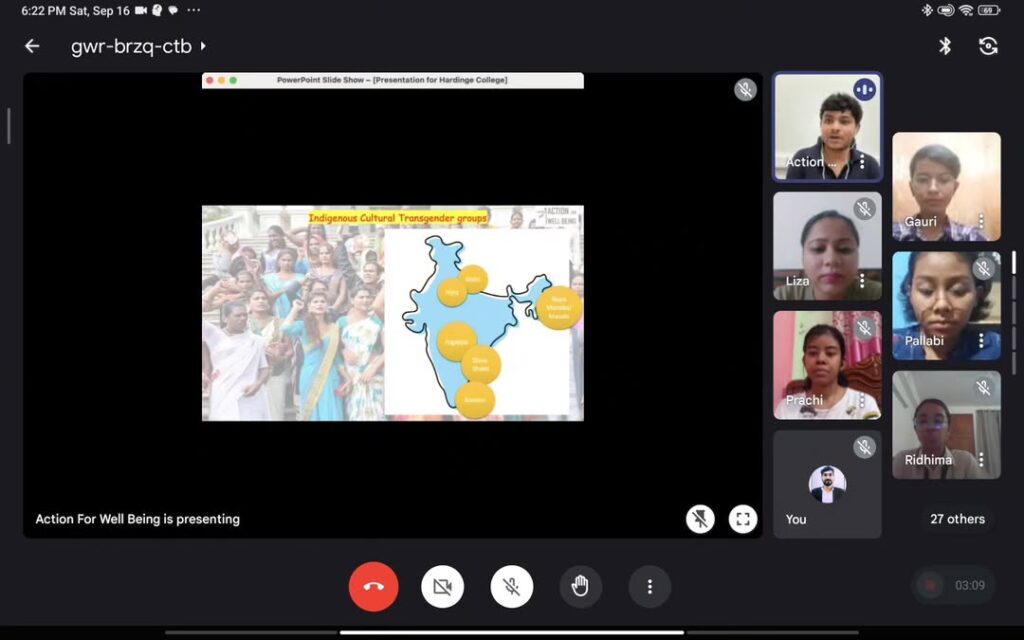
Task: Open the 27 others participants list
Action: tap(957, 519)
